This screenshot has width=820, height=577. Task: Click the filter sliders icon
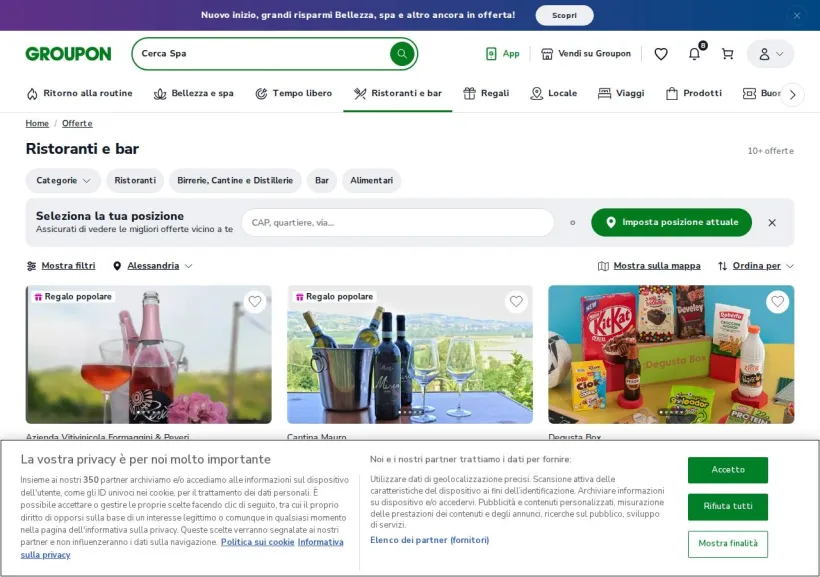pos(31,266)
